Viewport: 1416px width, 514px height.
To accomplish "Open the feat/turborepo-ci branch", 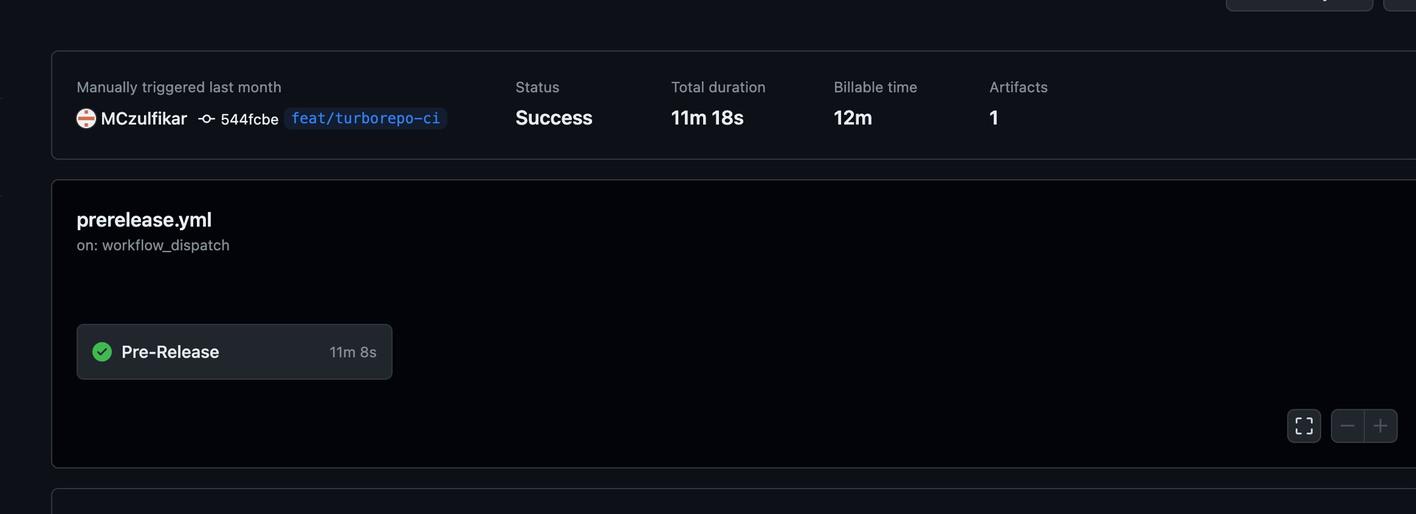I will (365, 118).
